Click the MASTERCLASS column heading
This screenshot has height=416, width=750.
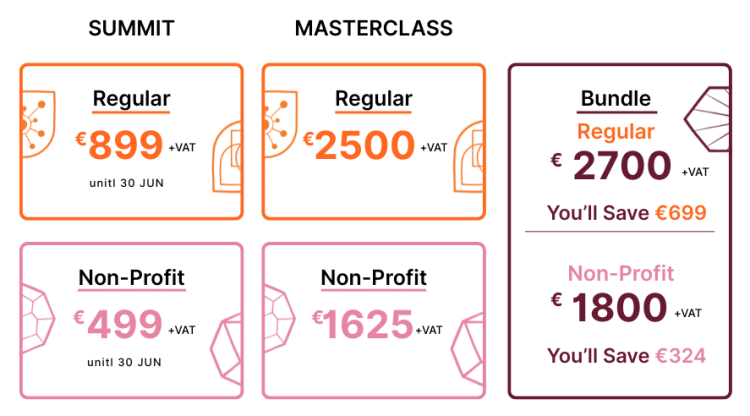[374, 28]
